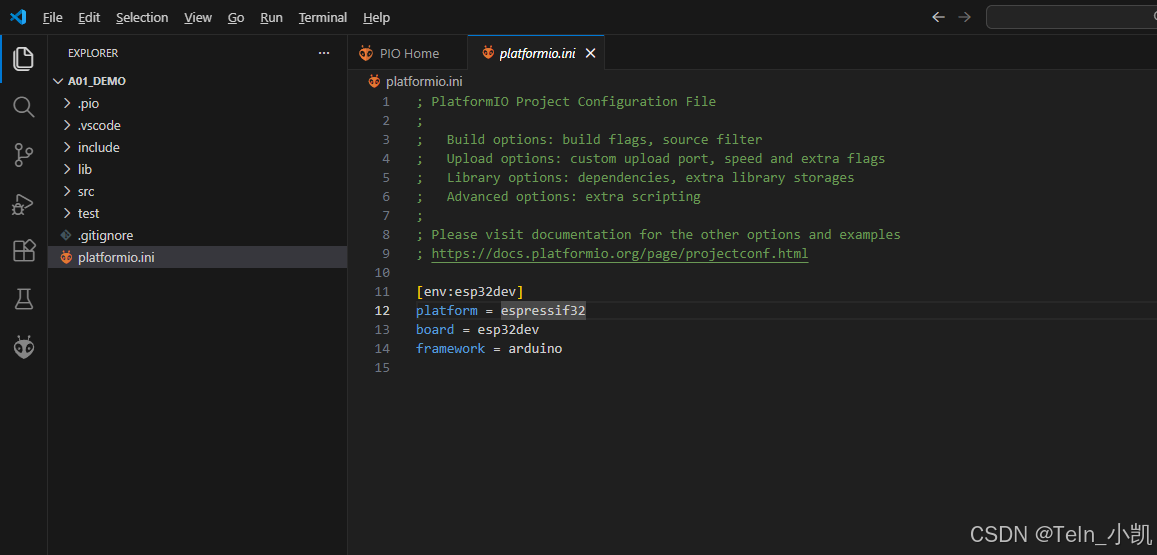Click platformio.ini icon in the breadcrumb
This screenshot has height=555, width=1157.
tap(374, 81)
